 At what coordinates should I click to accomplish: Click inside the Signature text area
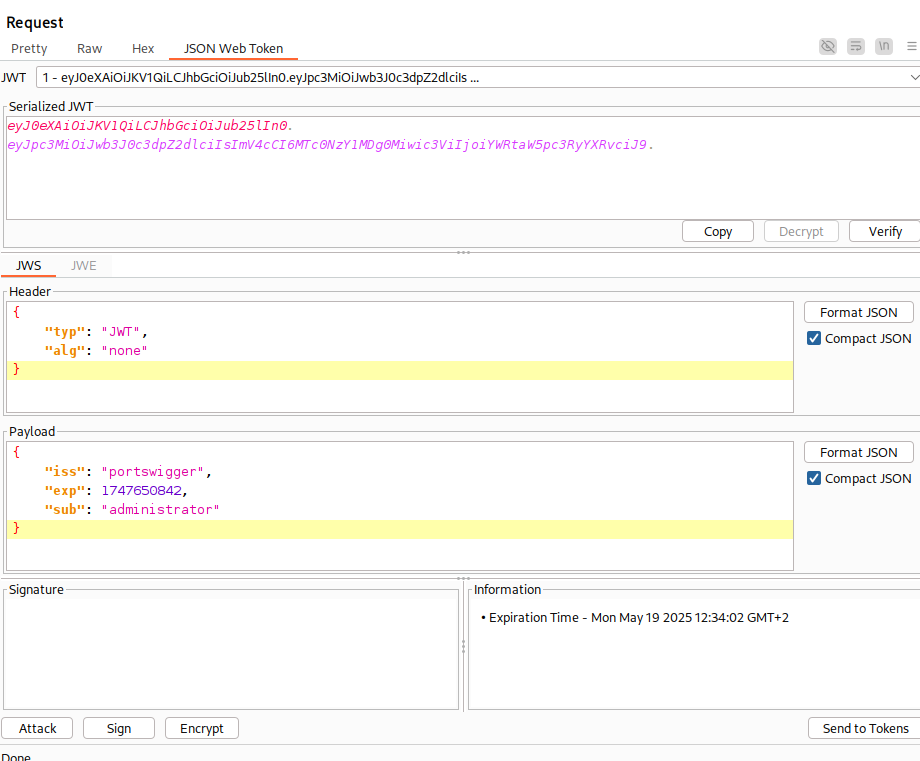(231, 653)
